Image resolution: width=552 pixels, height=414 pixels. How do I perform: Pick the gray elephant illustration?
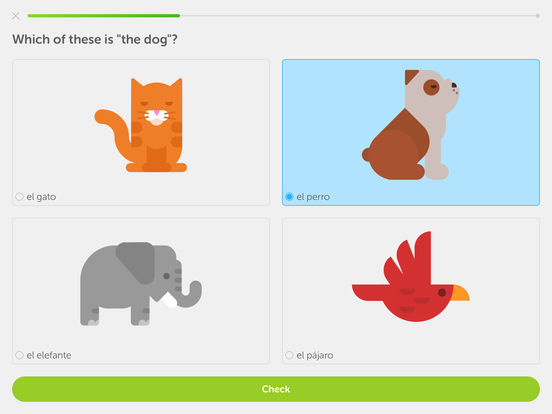(x=141, y=283)
